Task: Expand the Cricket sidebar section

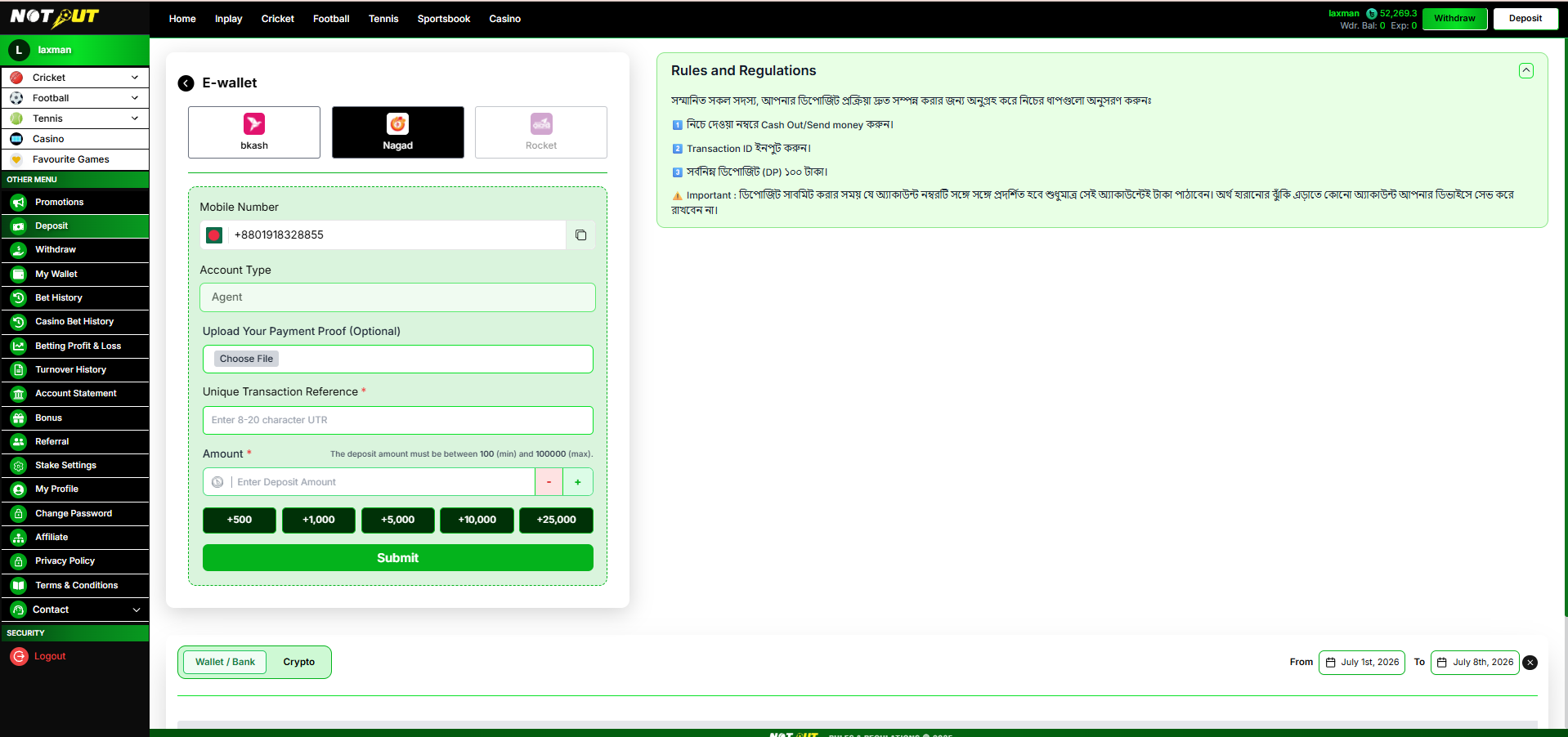Action: tap(75, 78)
